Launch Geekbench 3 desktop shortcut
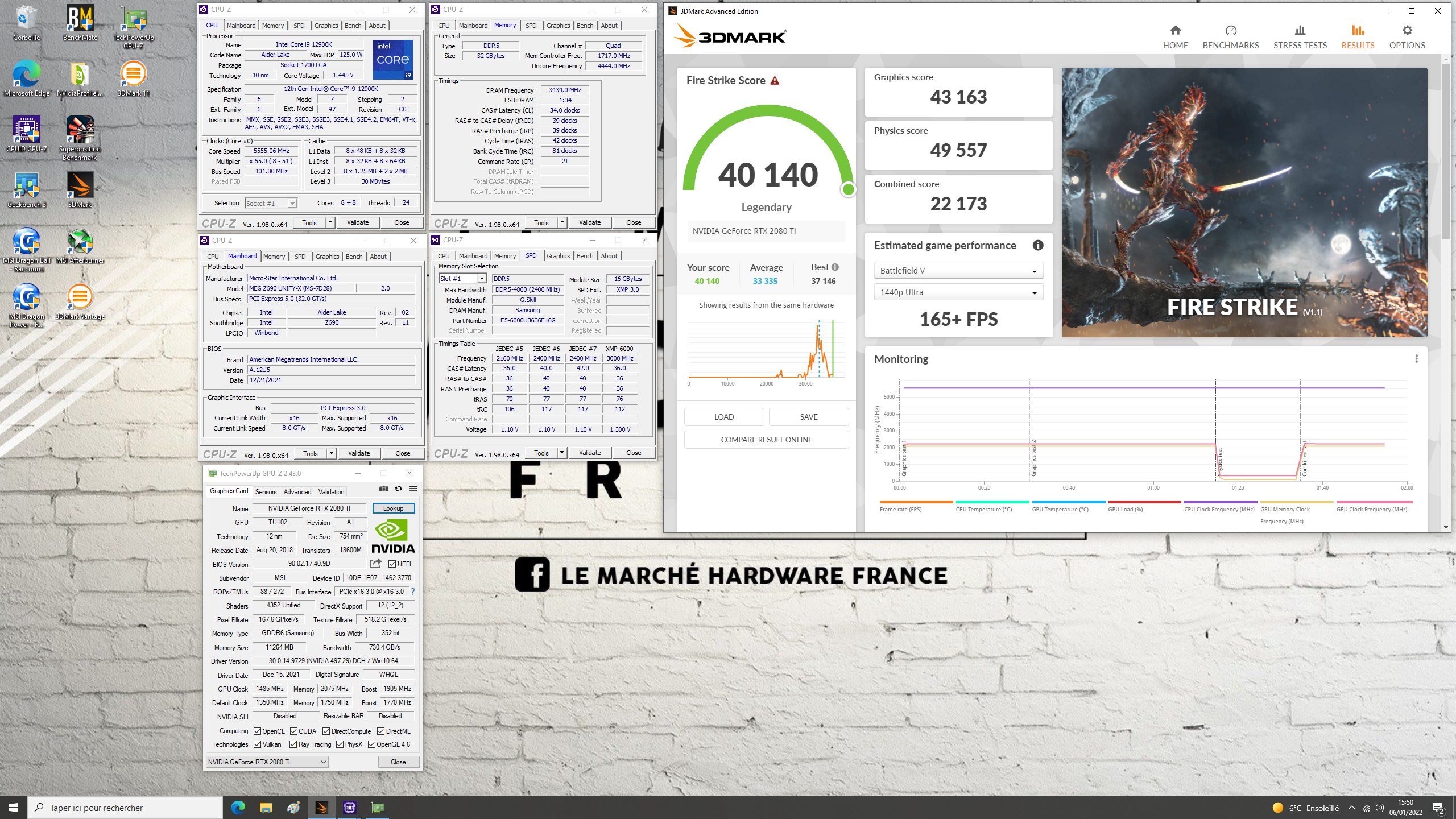The width and height of the screenshot is (1456, 819). coord(26,190)
